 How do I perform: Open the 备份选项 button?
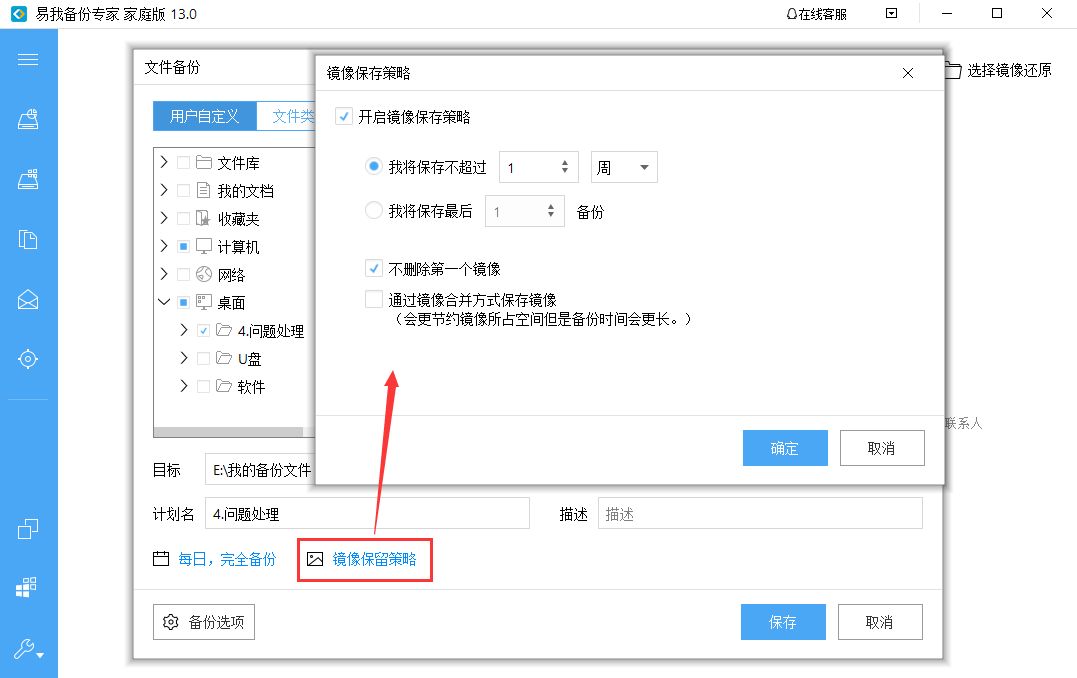(x=204, y=622)
